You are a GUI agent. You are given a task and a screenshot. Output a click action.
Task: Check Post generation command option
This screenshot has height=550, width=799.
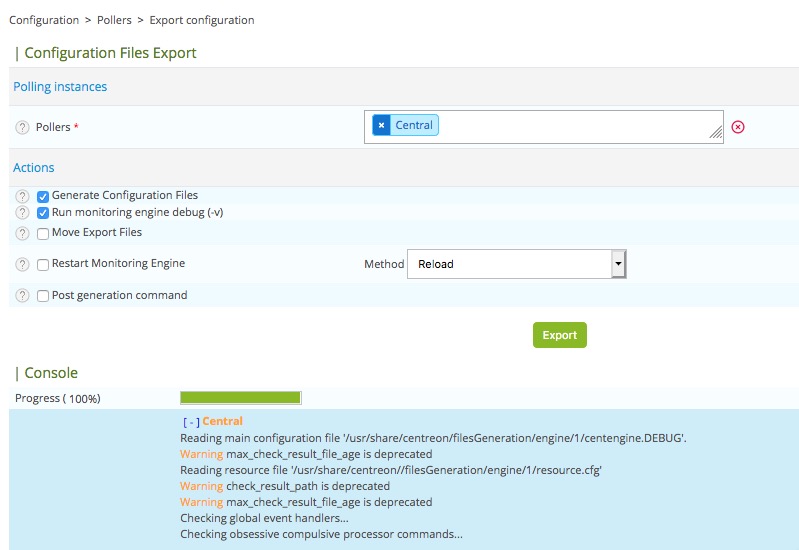pyautogui.click(x=43, y=296)
